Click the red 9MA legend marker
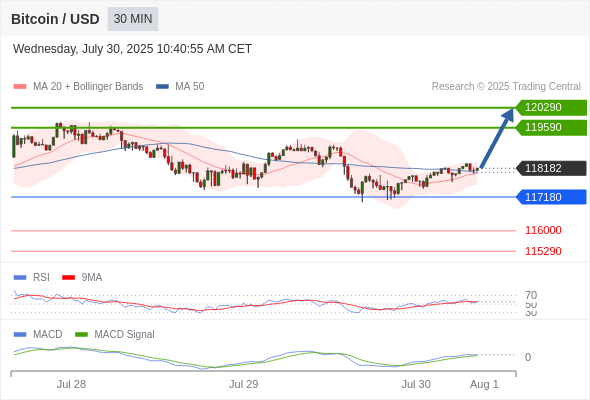 [68, 278]
